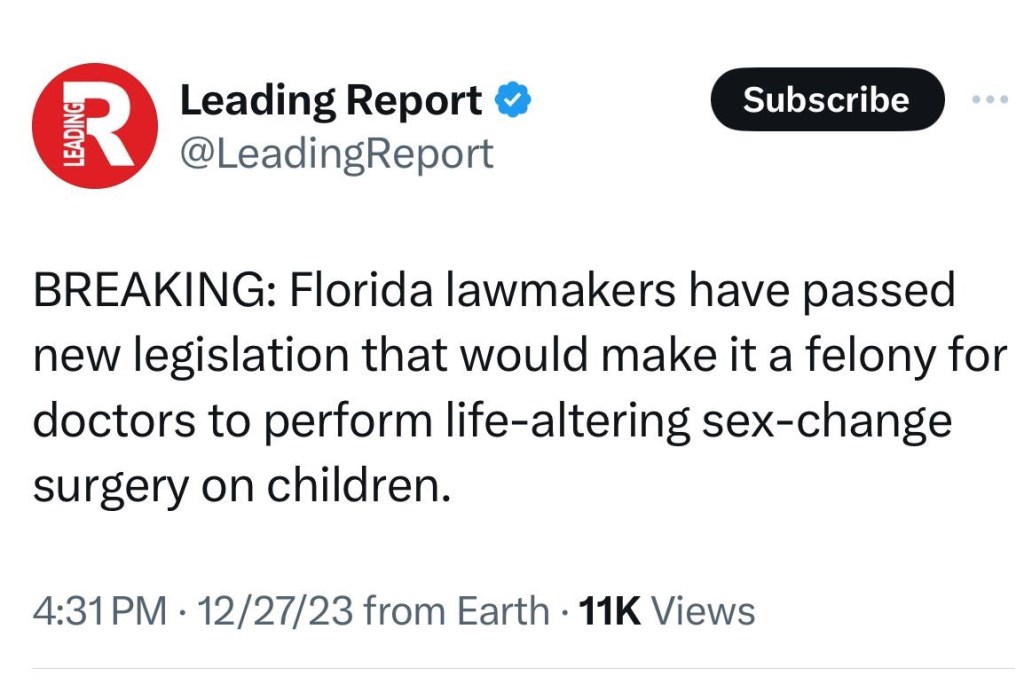Click the "from Earth" location label
Viewport: 1024px width, 684px height.
456,611
